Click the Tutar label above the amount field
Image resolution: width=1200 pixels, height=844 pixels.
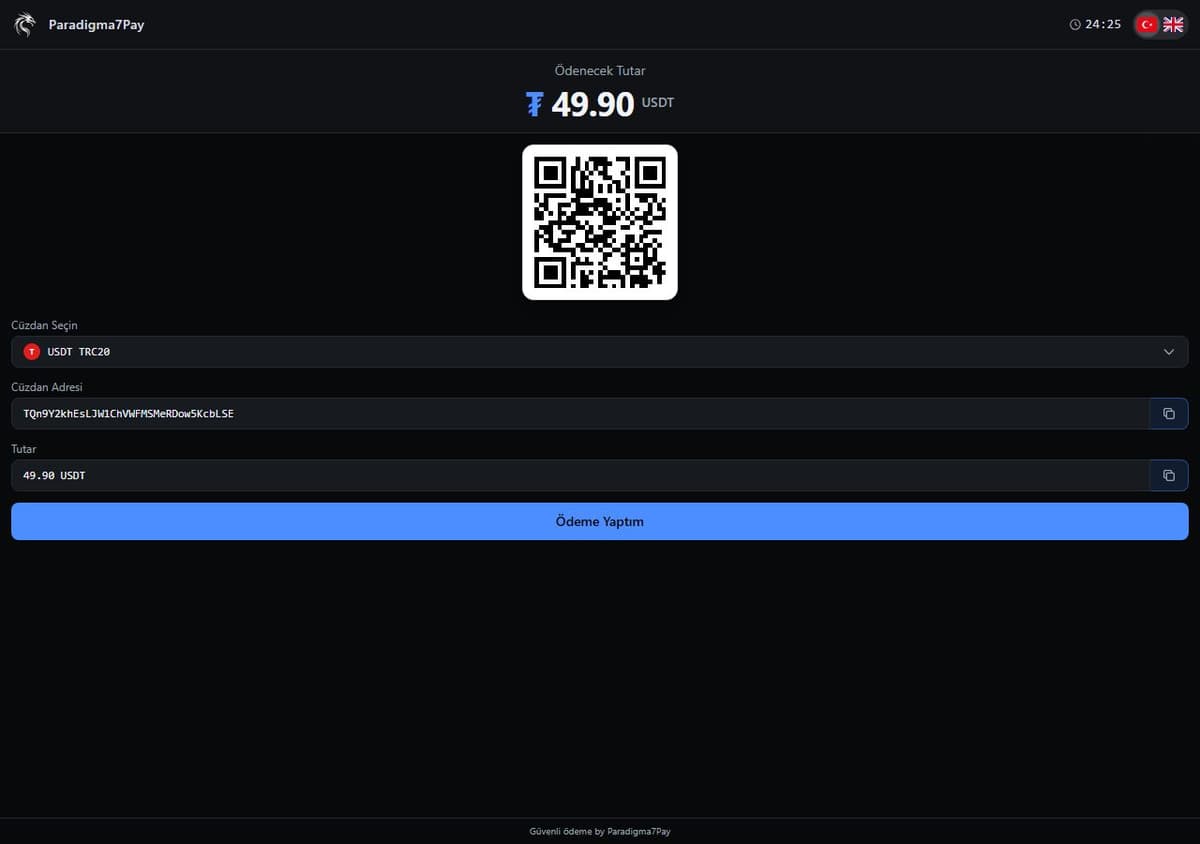tap(24, 449)
